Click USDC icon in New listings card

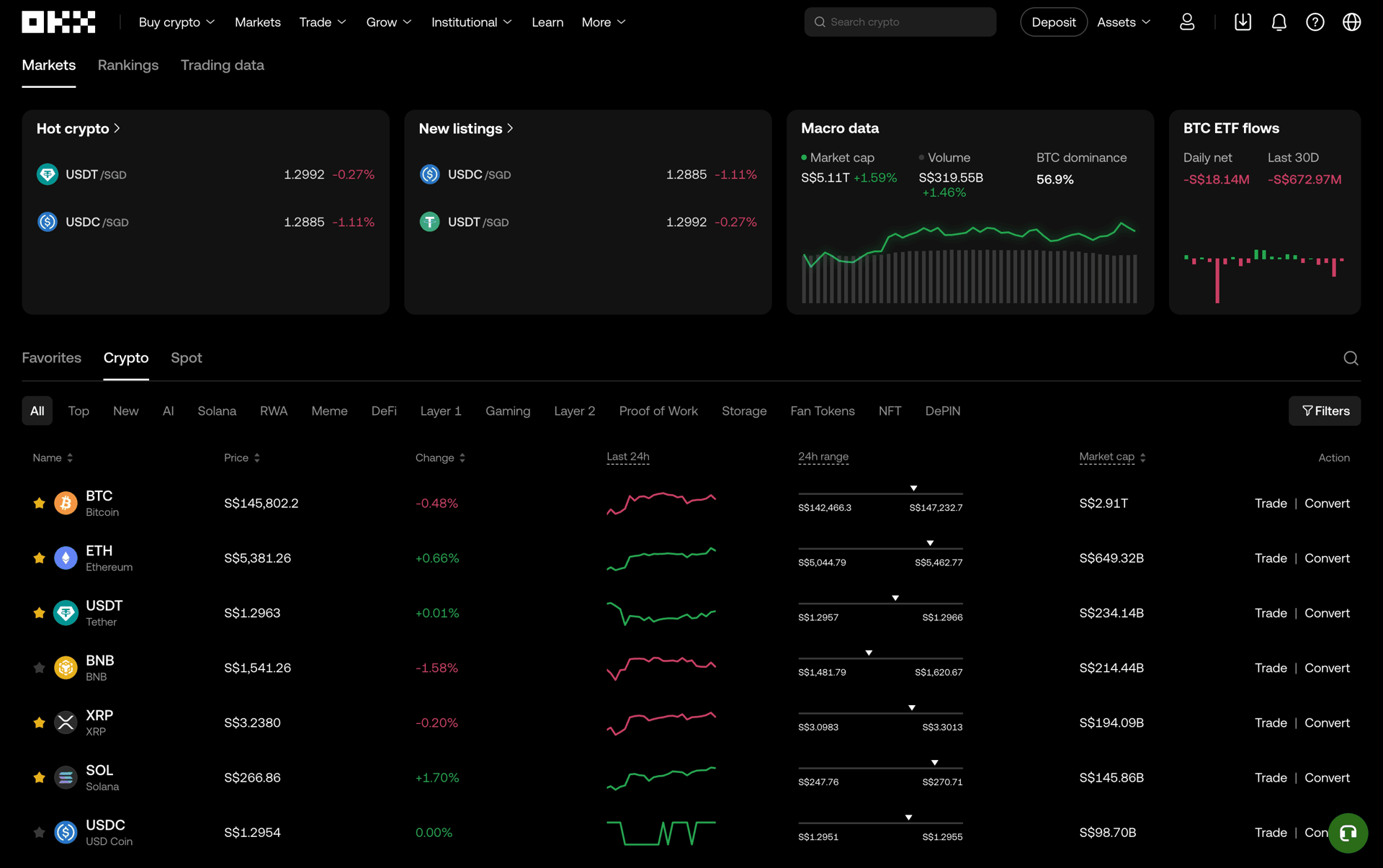pos(430,174)
